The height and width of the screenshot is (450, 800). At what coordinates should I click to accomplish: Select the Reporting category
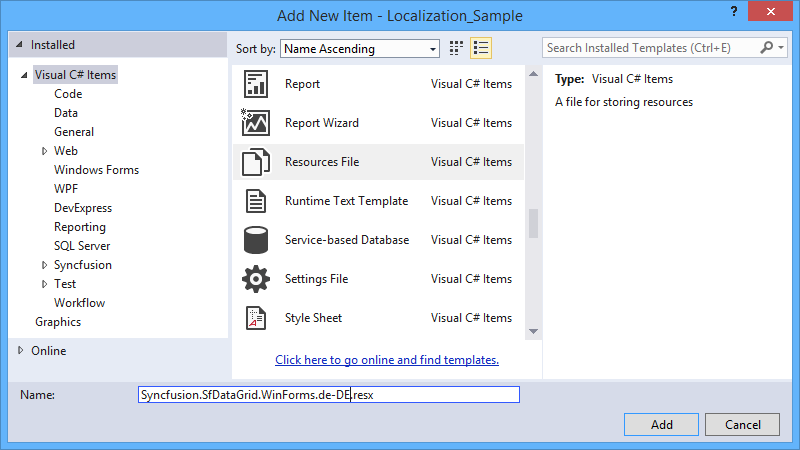80,227
